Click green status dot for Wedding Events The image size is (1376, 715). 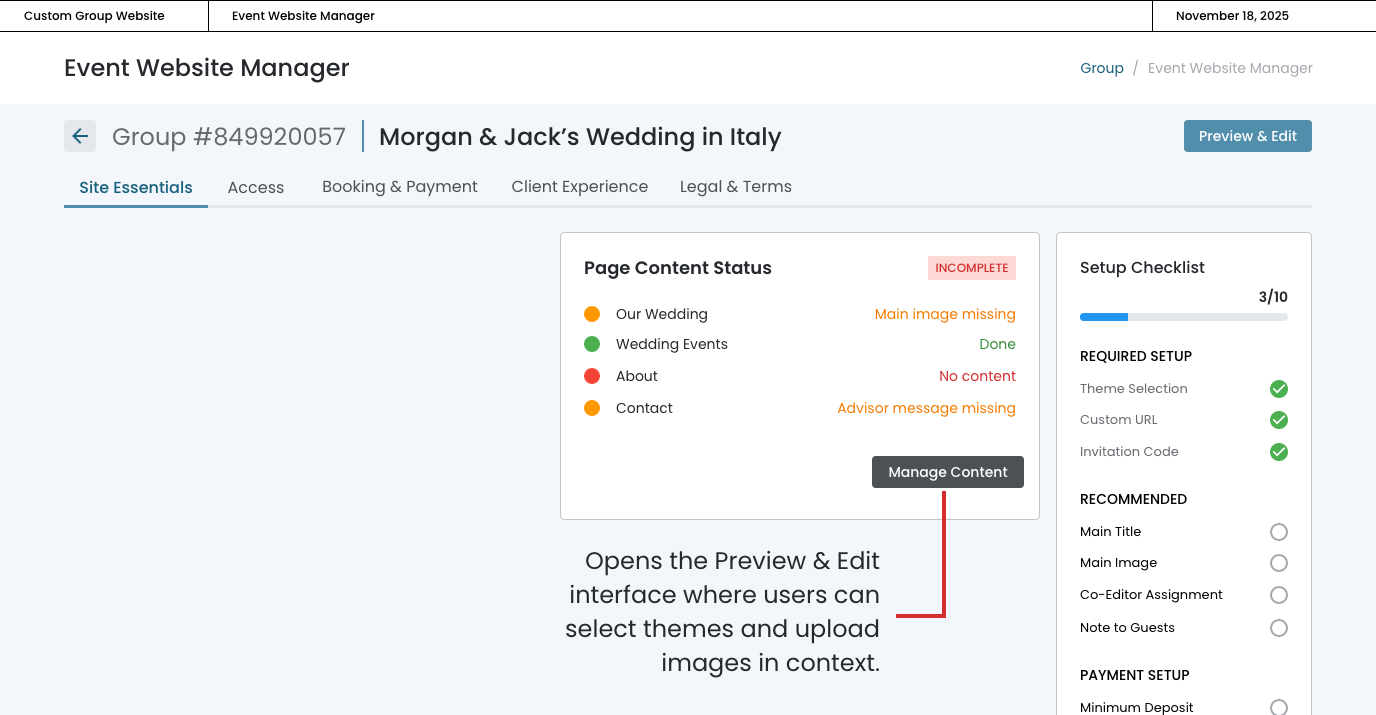point(592,344)
